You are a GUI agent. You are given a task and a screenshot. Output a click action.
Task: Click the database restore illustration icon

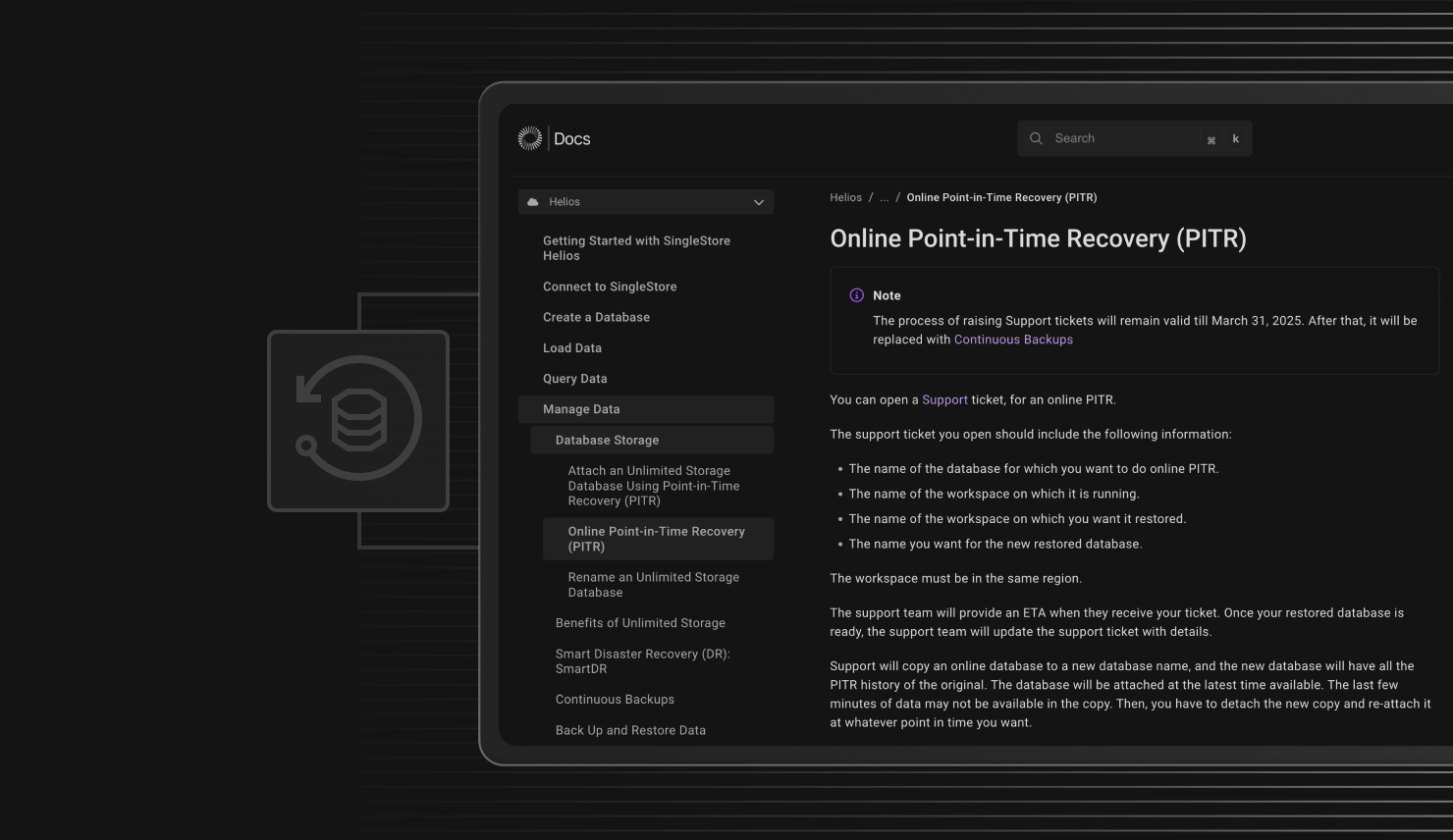tap(358, 421)
